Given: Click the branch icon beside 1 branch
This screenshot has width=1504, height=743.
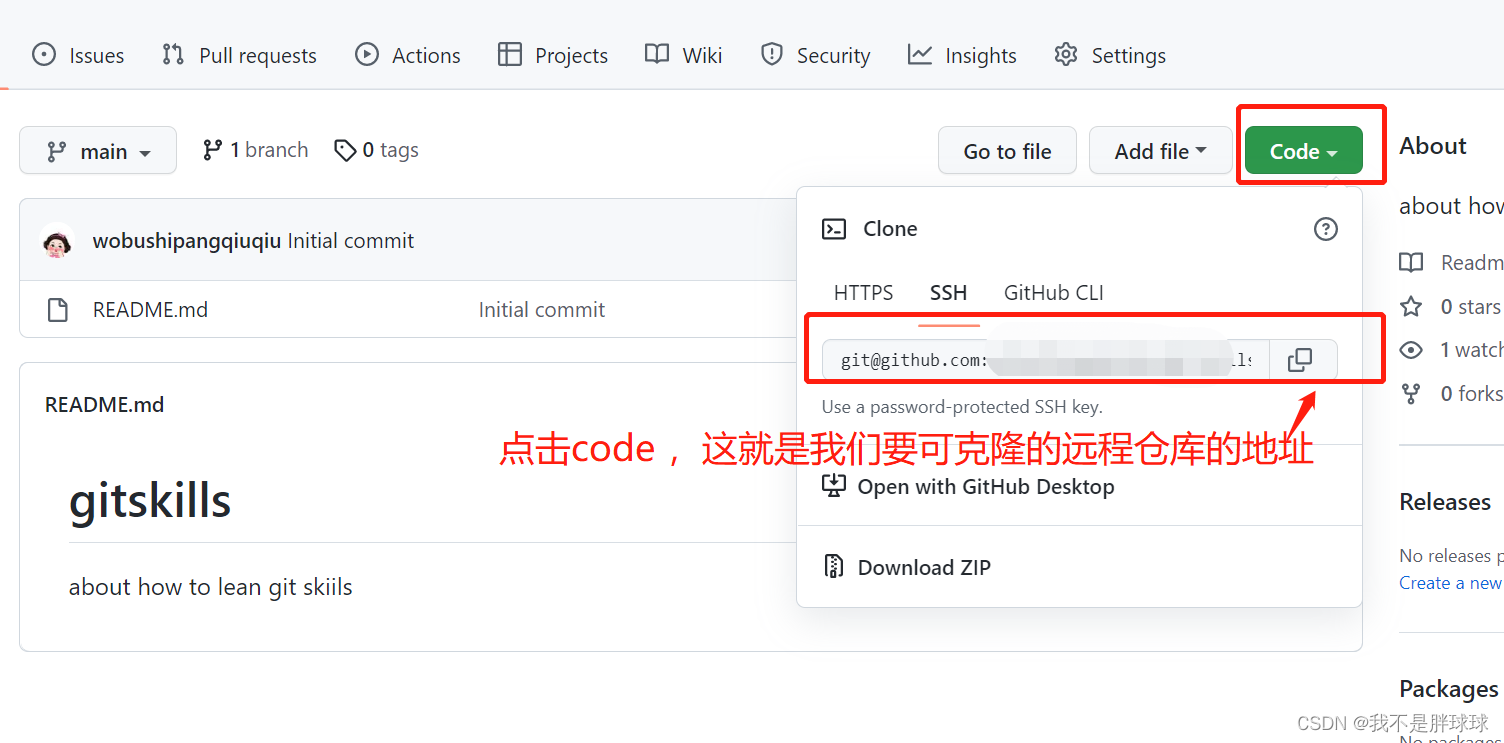Looking at the screenshot, I should click(212, 150).
